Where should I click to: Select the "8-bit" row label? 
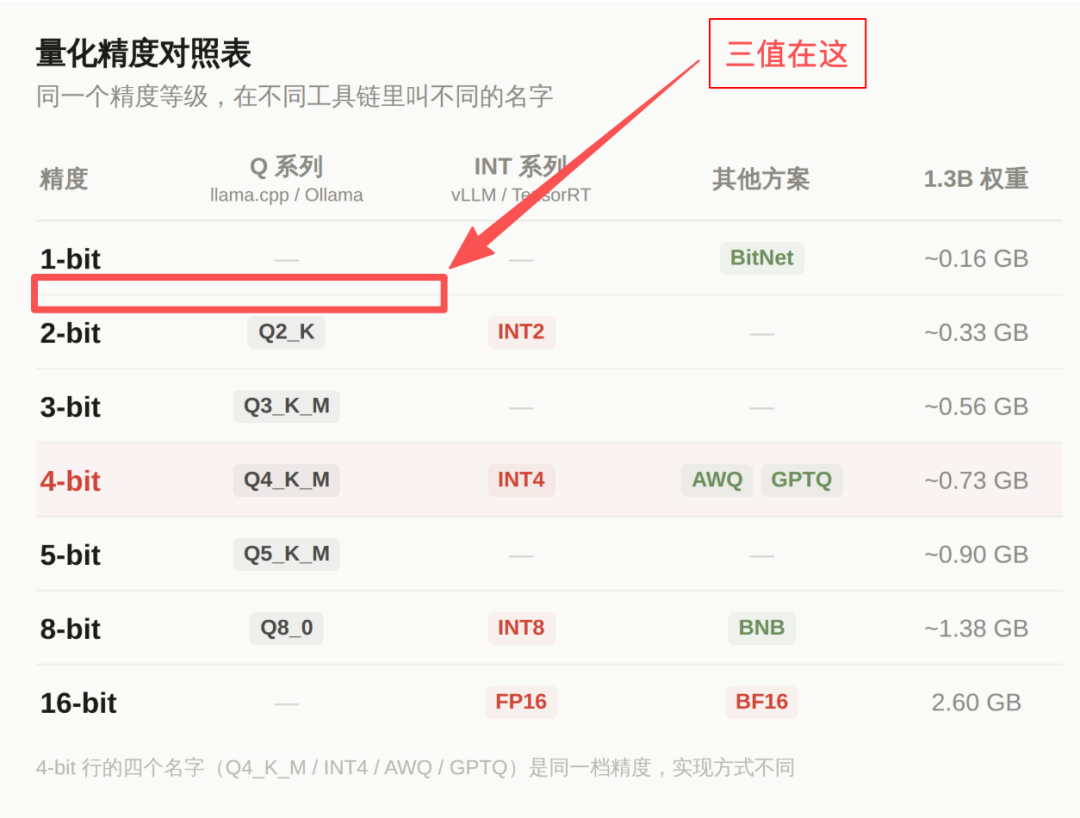click(70, 629)
